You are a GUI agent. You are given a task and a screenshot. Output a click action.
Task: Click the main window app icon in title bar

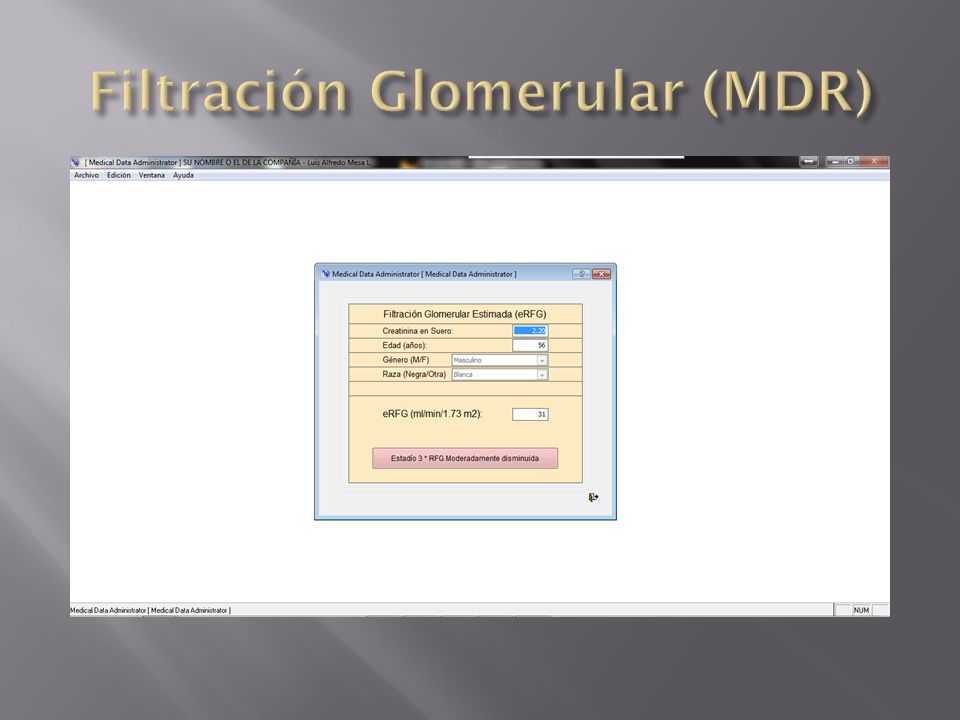click(76, 162)
